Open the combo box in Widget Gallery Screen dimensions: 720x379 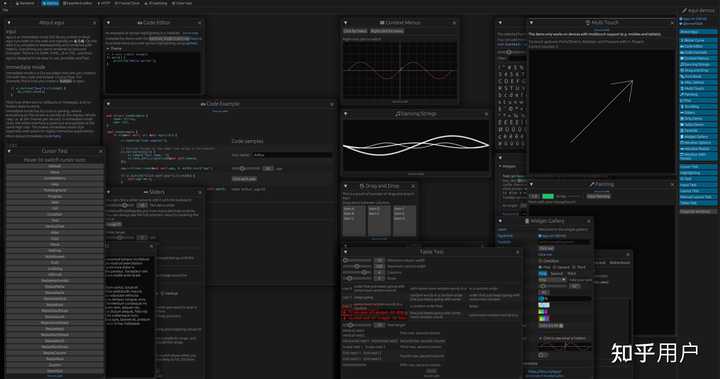[x=552, y=279]
